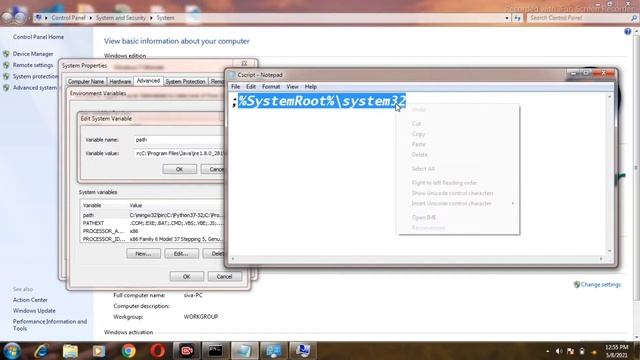Expand Insert Unicode control character submenu
This screenshot has width=640, height=360.
tap(458, 203)
